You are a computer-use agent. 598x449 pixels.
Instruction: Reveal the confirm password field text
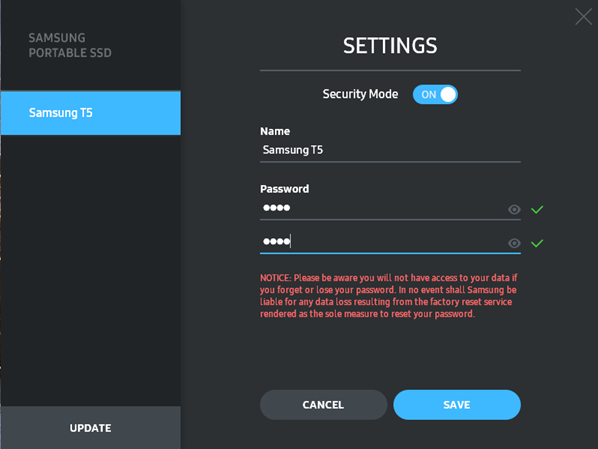tap(514, 243)
